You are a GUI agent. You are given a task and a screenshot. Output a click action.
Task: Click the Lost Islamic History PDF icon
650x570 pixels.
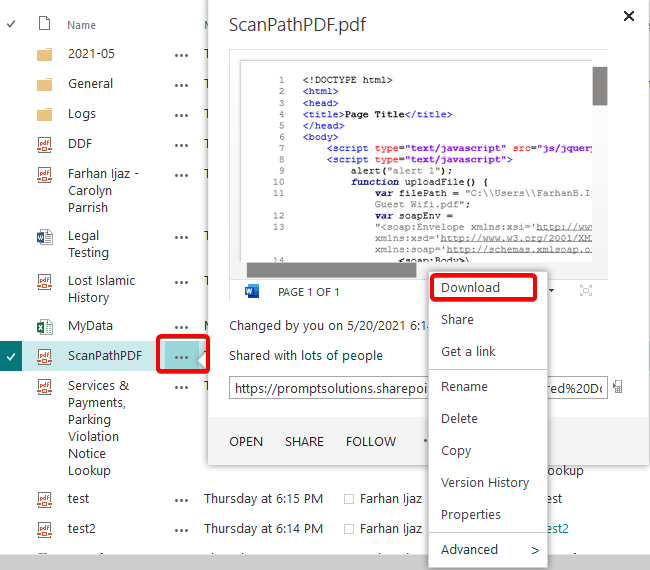(x=44, y=282)
